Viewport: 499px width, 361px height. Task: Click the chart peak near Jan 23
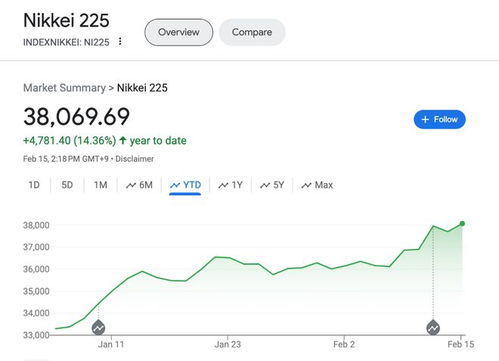(x=216, y=257)
